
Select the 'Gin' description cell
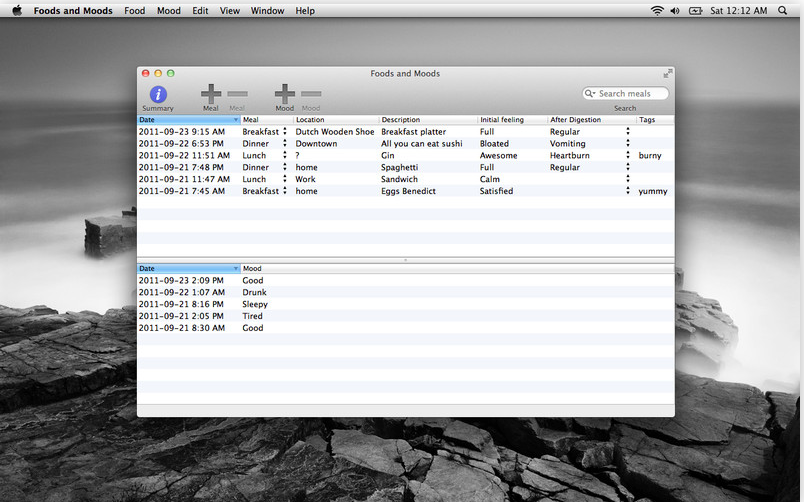[x=388, y=155]
